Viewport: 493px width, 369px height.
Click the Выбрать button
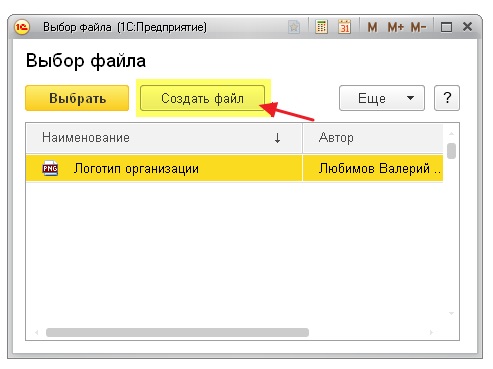tap(77, 98)
